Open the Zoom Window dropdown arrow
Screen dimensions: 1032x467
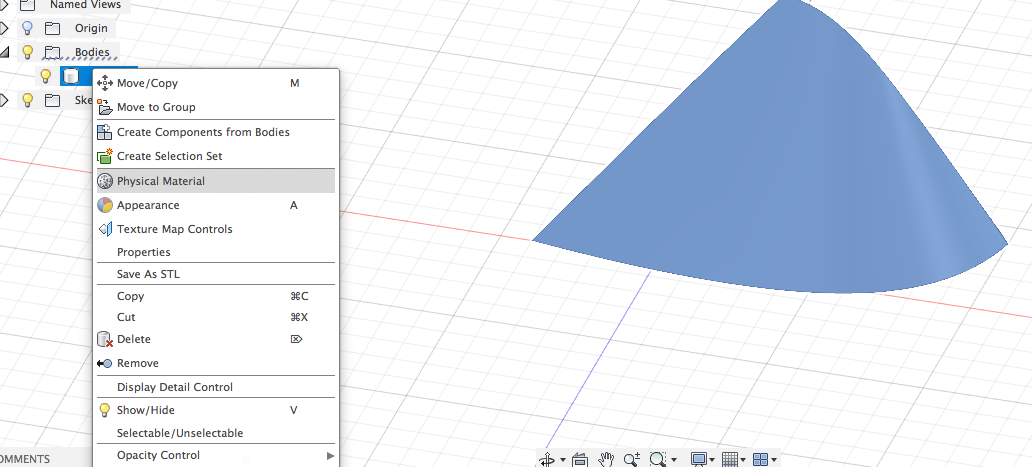pos(674,460)
